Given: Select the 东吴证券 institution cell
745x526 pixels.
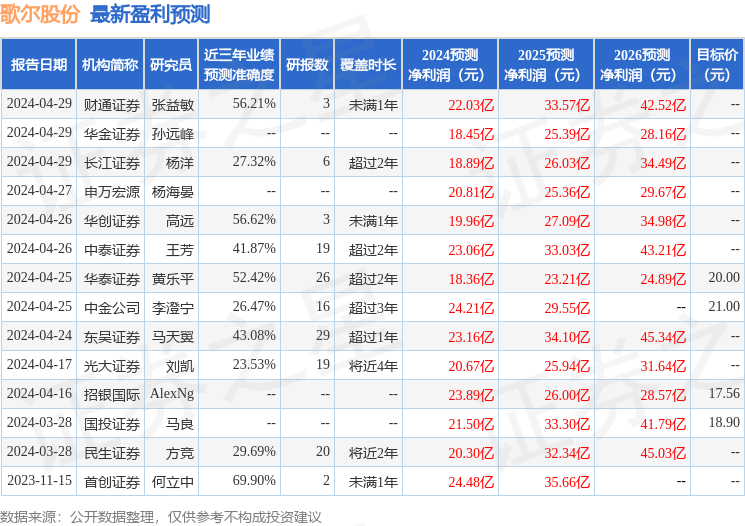Looking at the screenshot, I should pyautogui.click(x=112, y=336).
